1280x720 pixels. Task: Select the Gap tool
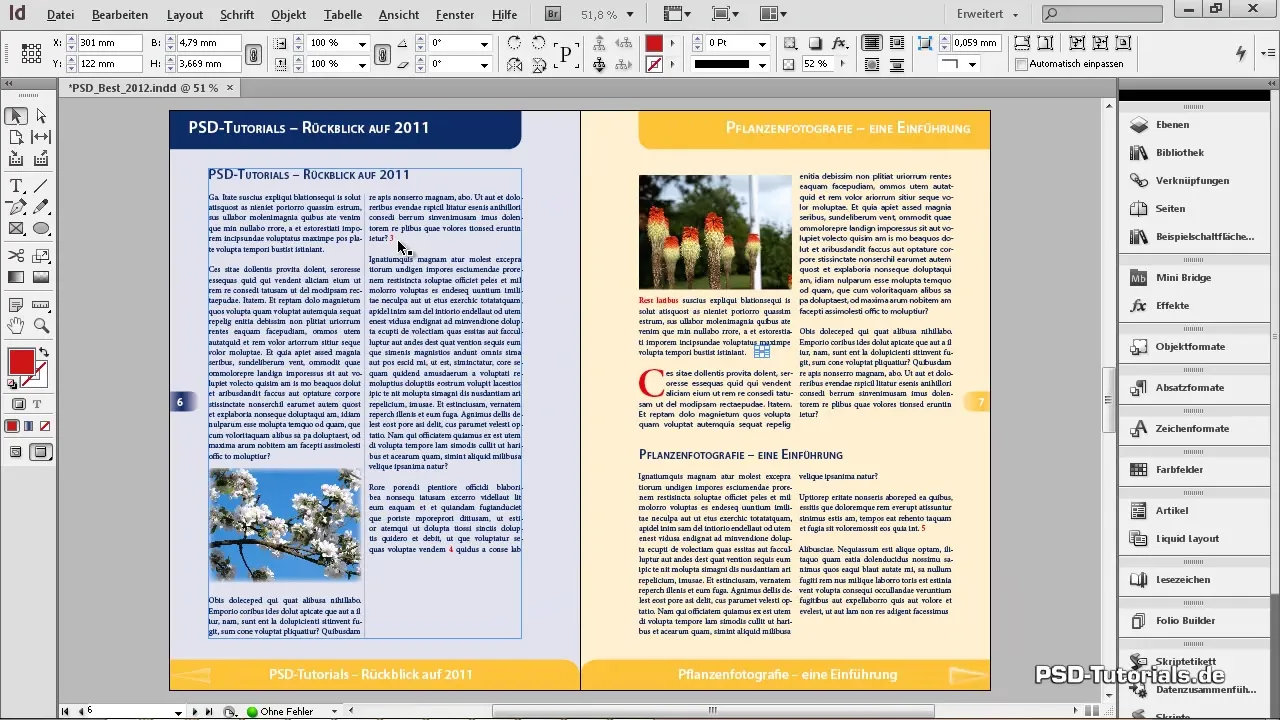point(41,137)
